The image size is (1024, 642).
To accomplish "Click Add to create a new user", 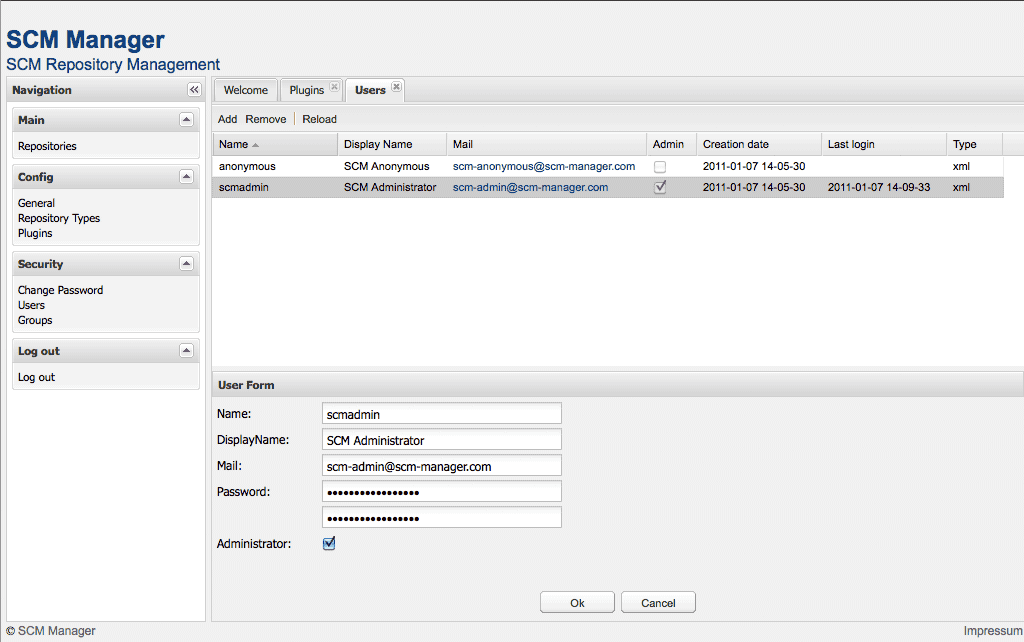I will click(x=227, y=119).
